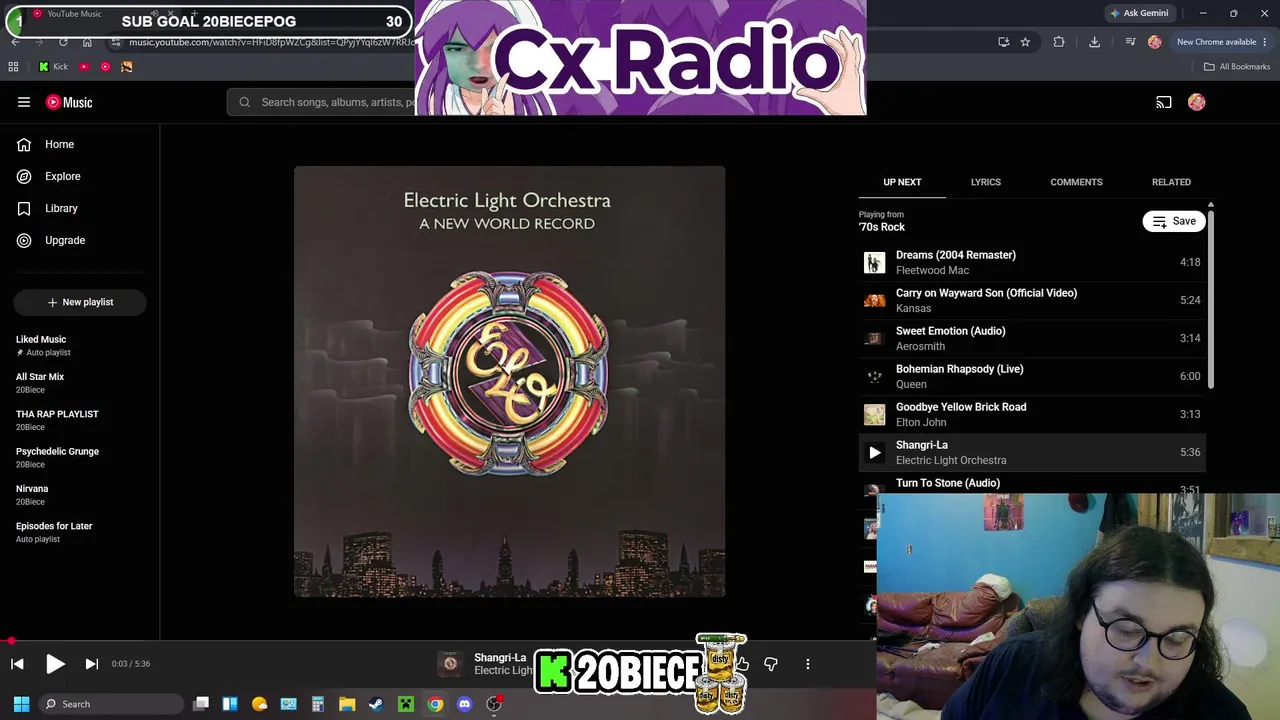The height and width of the screenshot is (720, 1280).
Task: Open the YouTube bookmark
Action: (x=84, y=67)
